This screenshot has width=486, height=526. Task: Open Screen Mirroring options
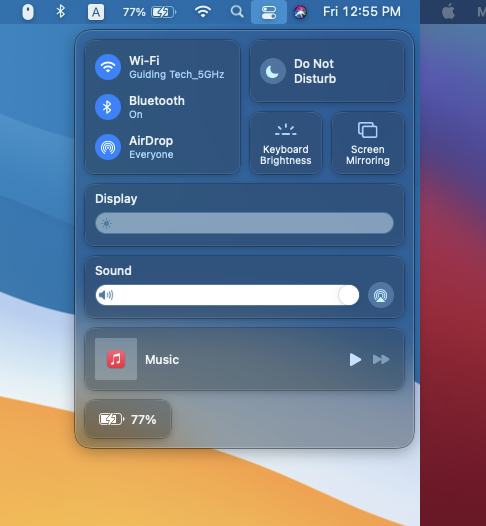click(368, 143)
